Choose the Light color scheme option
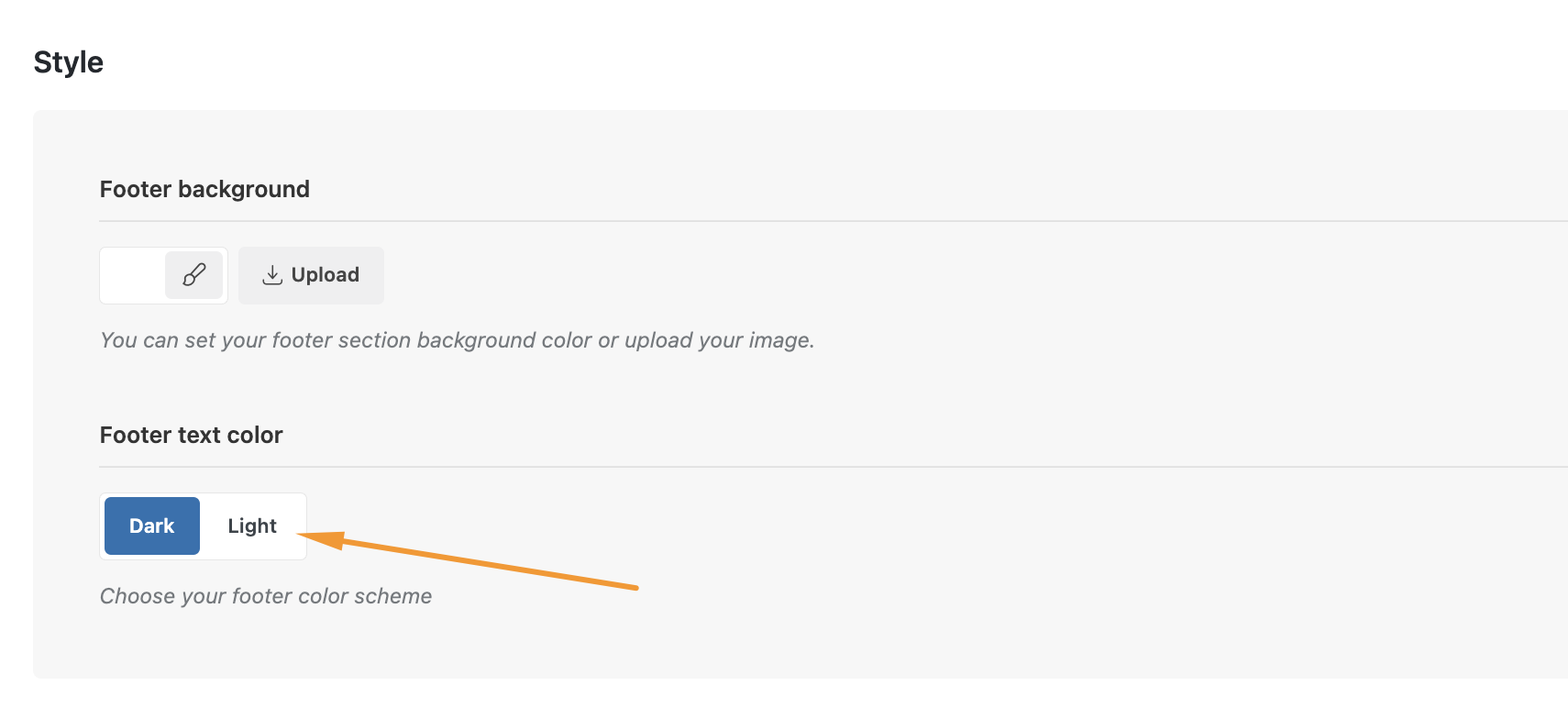Image resolution: width=1568 pixels, height=719 pixels. 252,526
